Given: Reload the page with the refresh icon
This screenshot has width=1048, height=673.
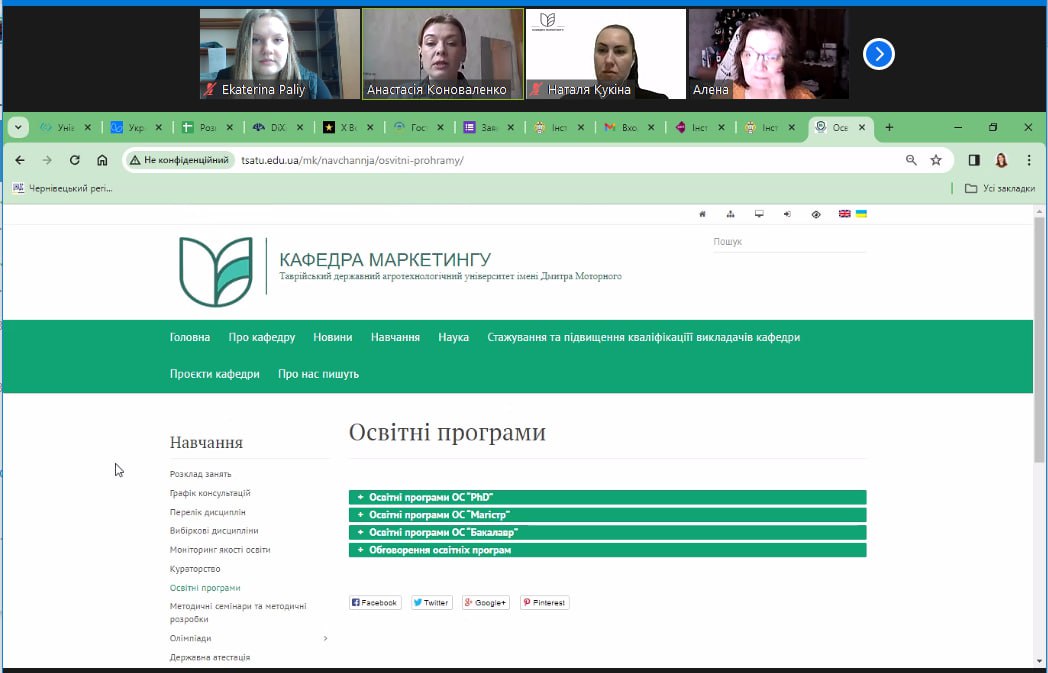Looking at the screenshot, I should 75,160.
